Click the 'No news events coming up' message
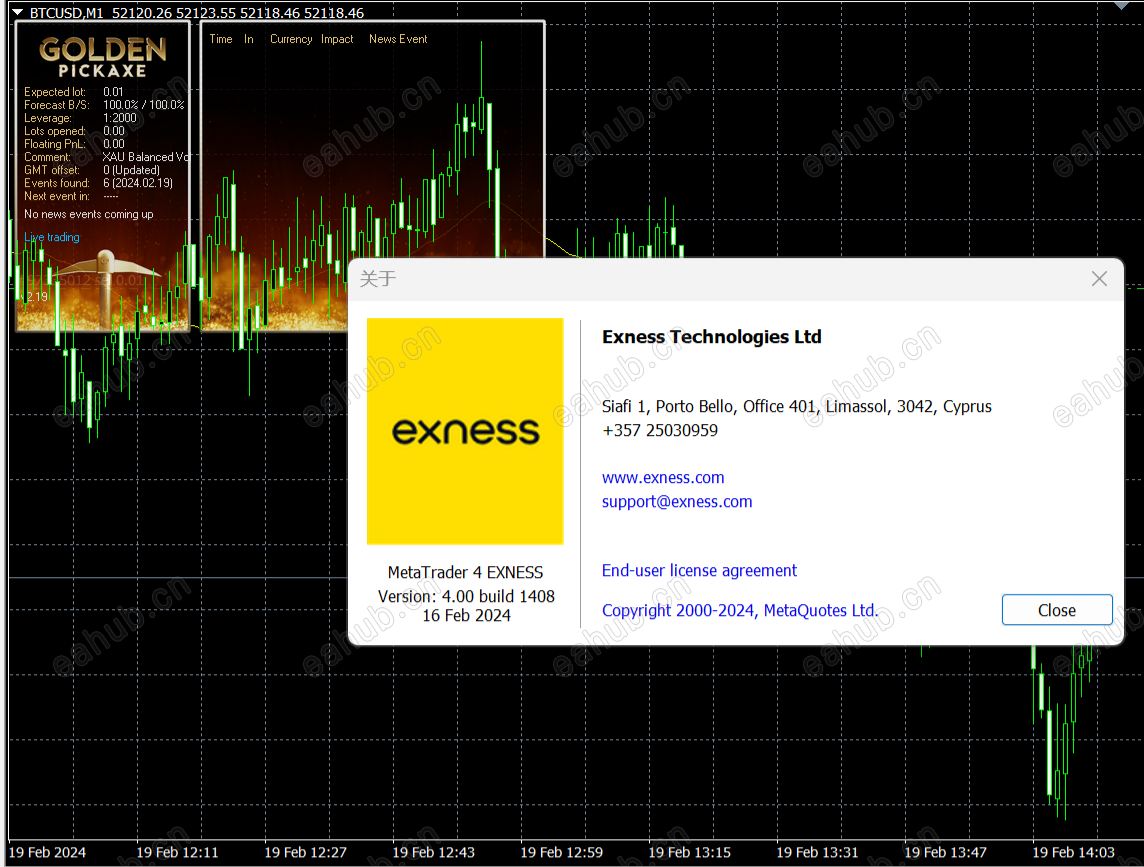The height and width of the screenshot is (867, 1144). pyautogui.click(x=88, y=214)
